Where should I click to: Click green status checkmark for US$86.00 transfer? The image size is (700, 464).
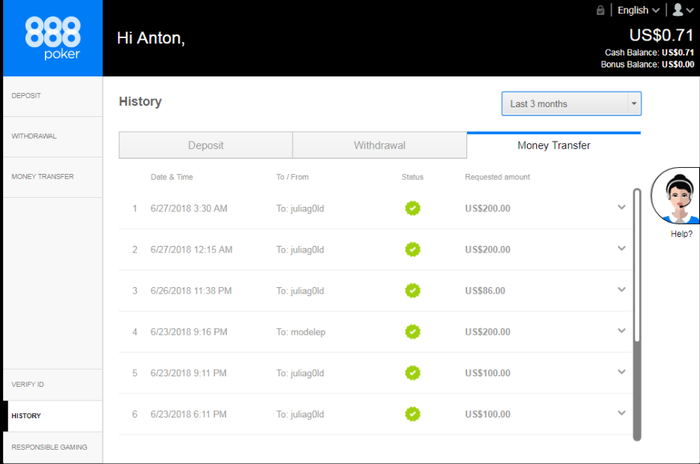tap(412, 290)
